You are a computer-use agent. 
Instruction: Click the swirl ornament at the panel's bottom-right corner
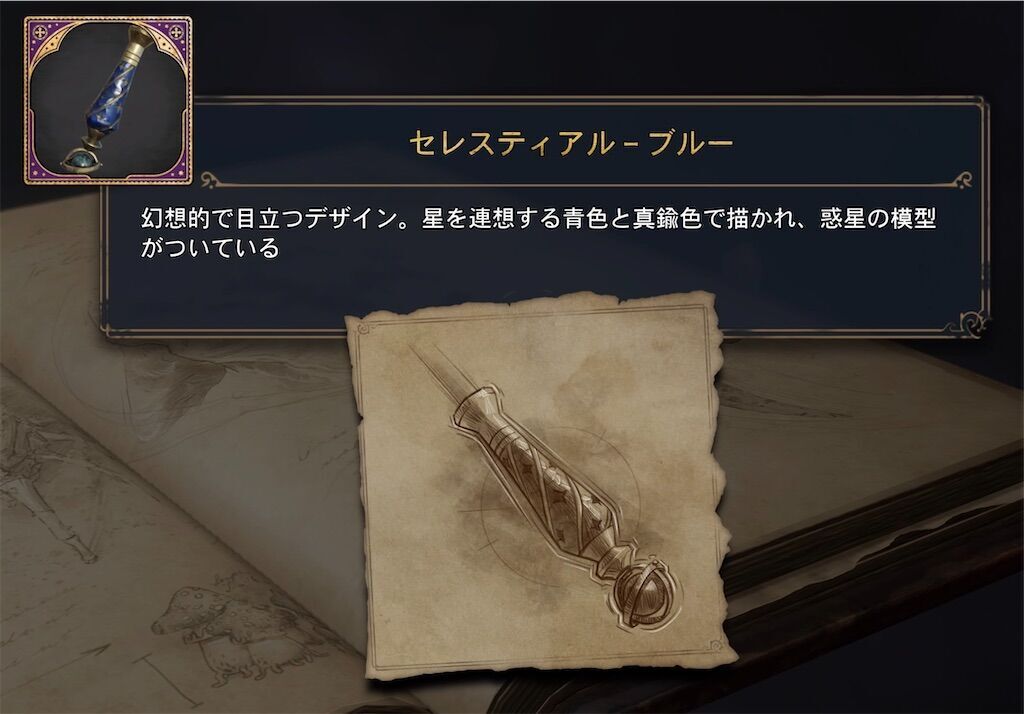tap(972, 323)
